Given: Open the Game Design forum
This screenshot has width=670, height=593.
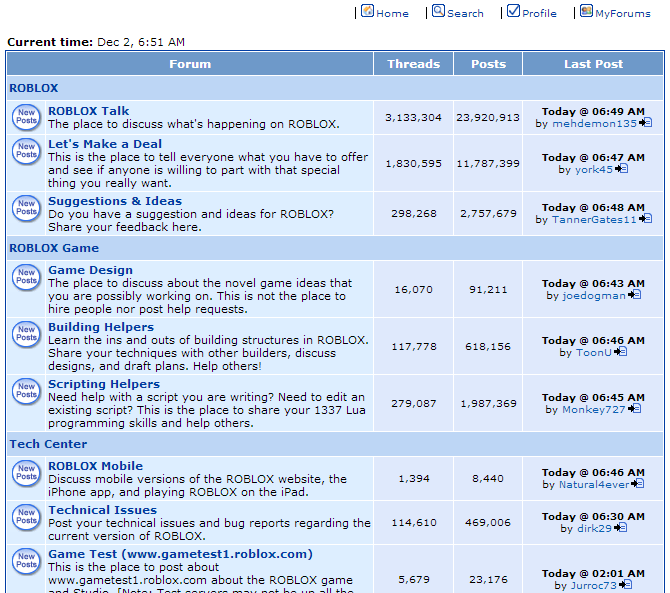Looking at the screenshot, I should coord(90,270).
